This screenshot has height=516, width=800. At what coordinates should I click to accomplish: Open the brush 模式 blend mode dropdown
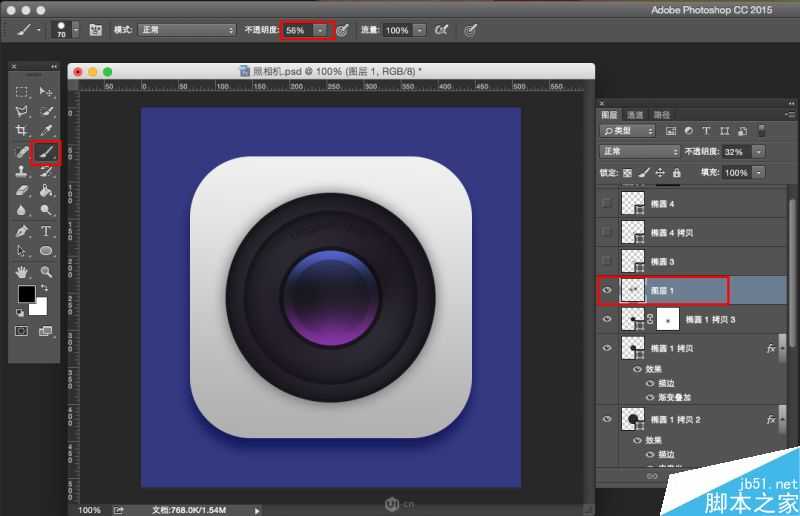point(187,31)
